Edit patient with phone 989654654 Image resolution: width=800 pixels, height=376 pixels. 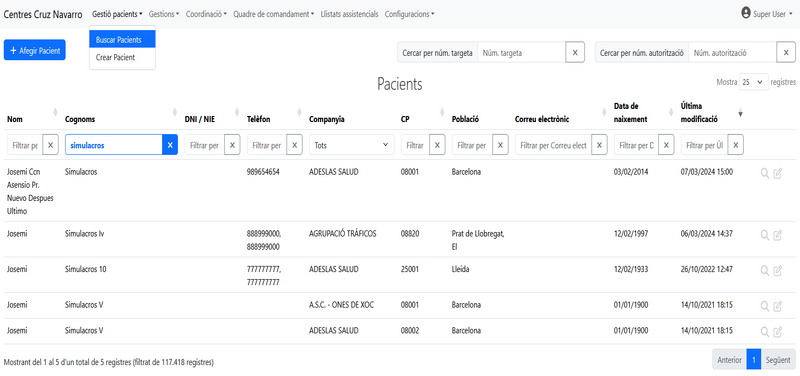click(778, 173)
